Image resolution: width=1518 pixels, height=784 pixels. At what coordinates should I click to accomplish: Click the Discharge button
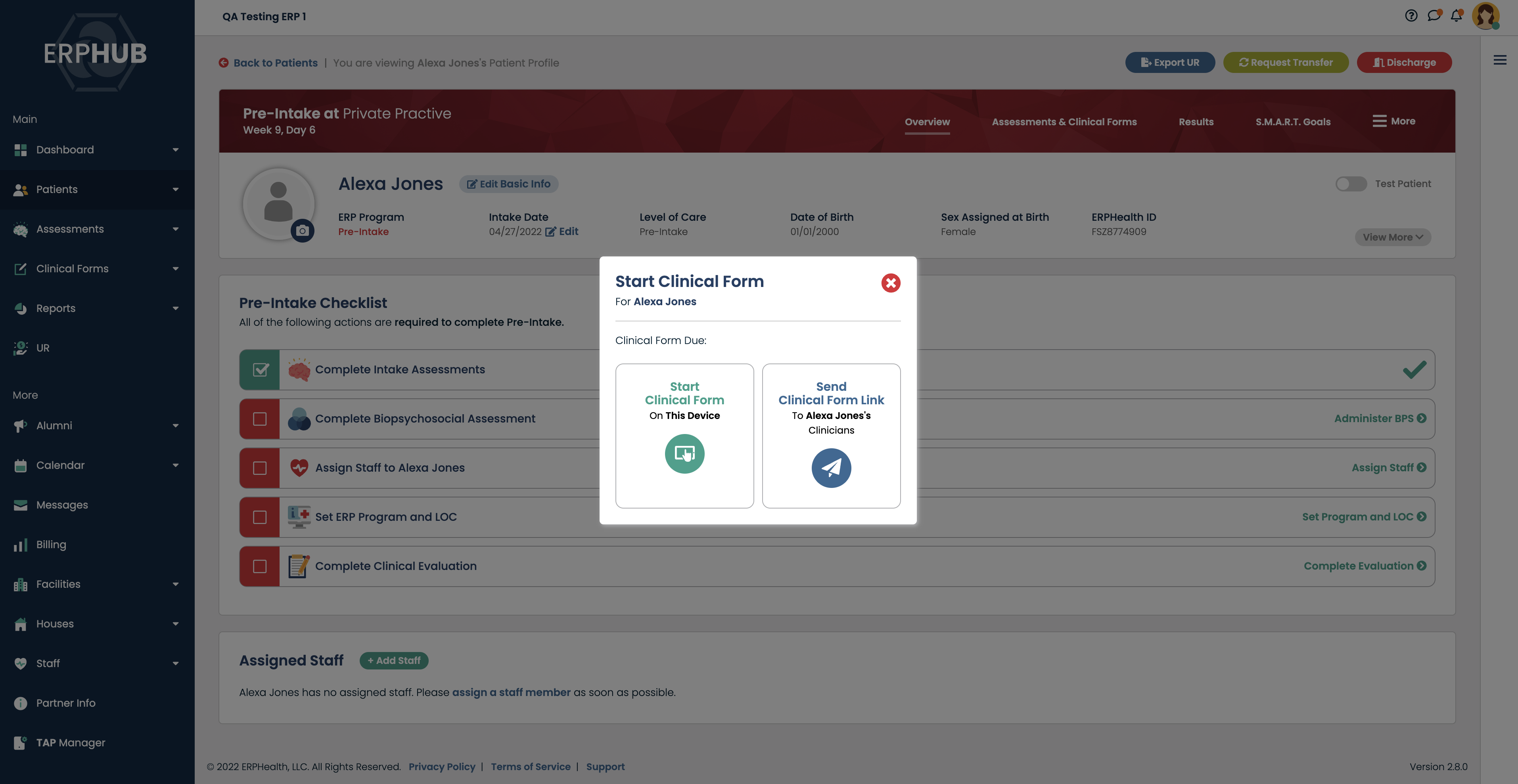(1404, 63)
